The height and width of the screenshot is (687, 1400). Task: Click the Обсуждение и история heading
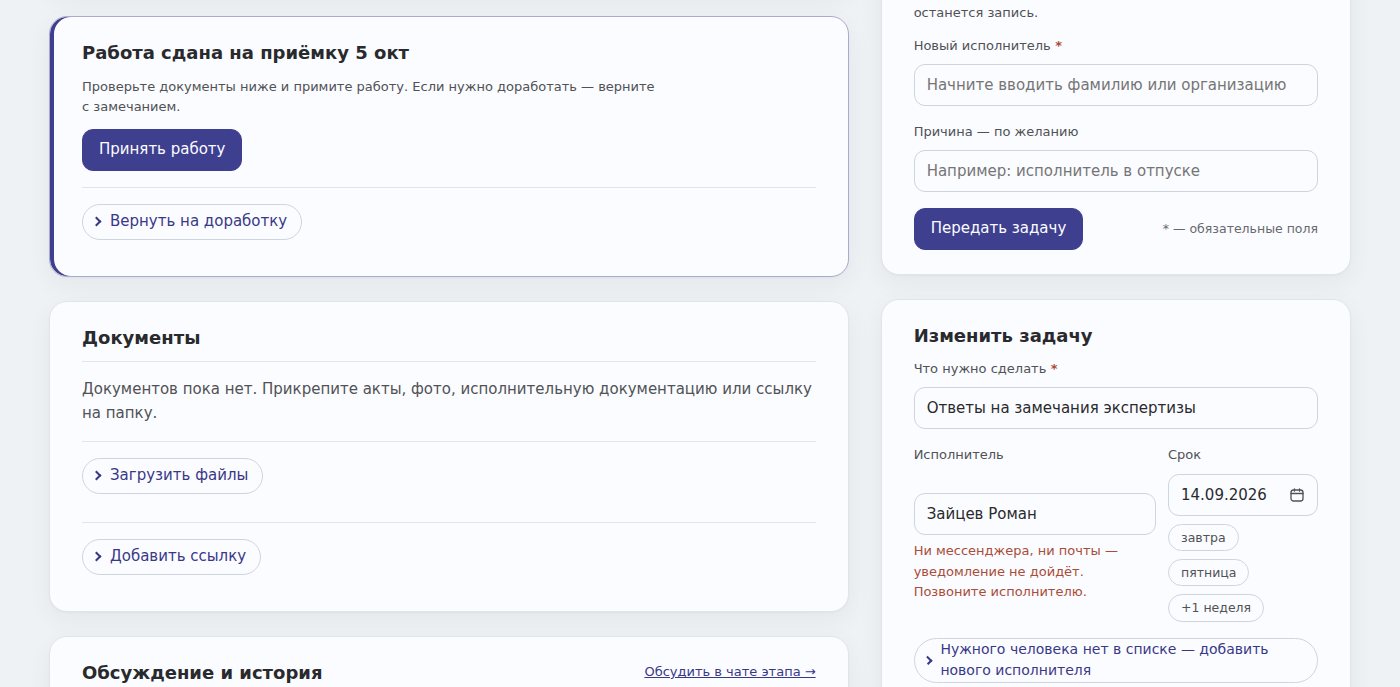(x=202, y=673)
